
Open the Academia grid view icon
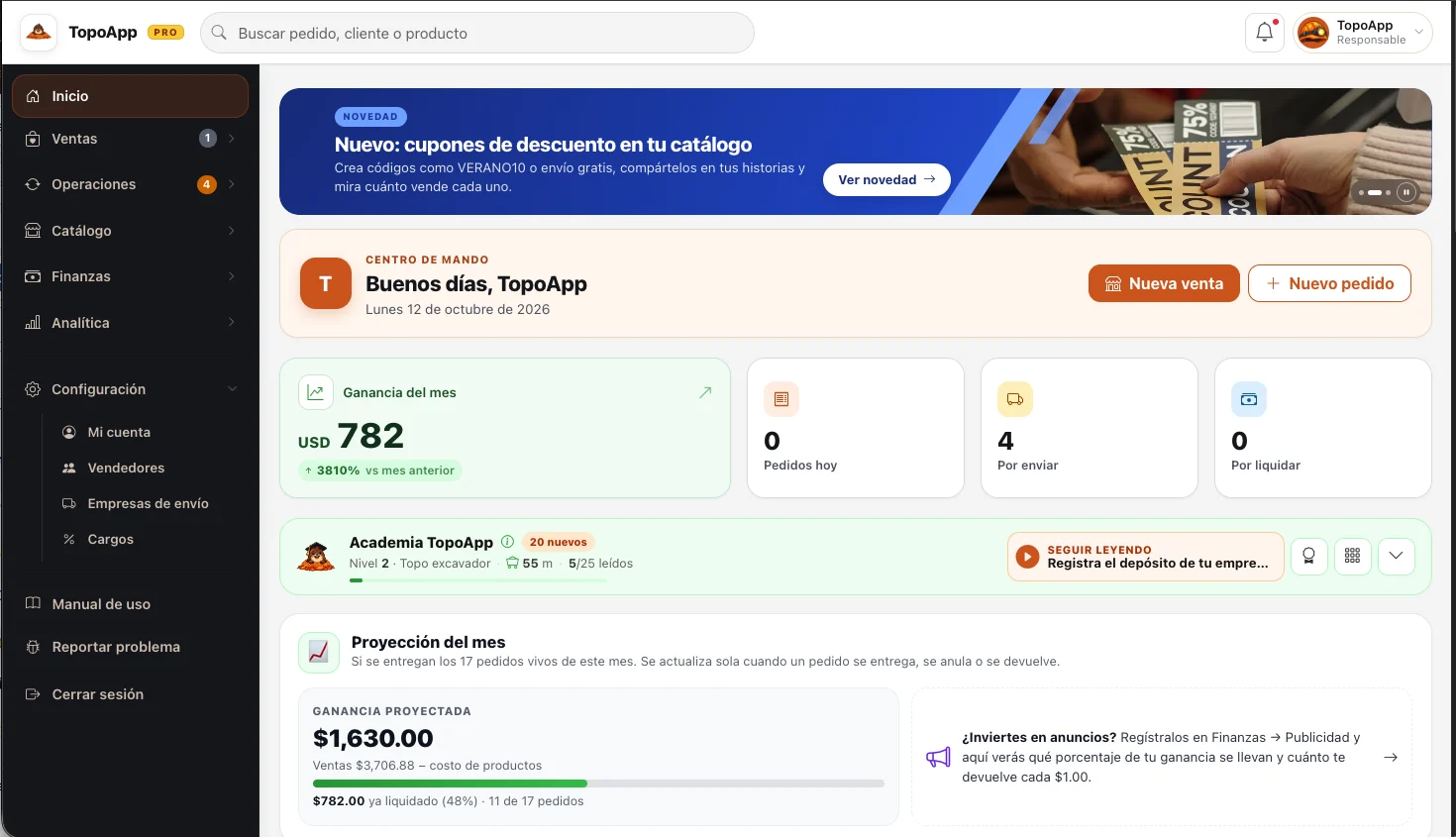click(x=1352, y=556)
